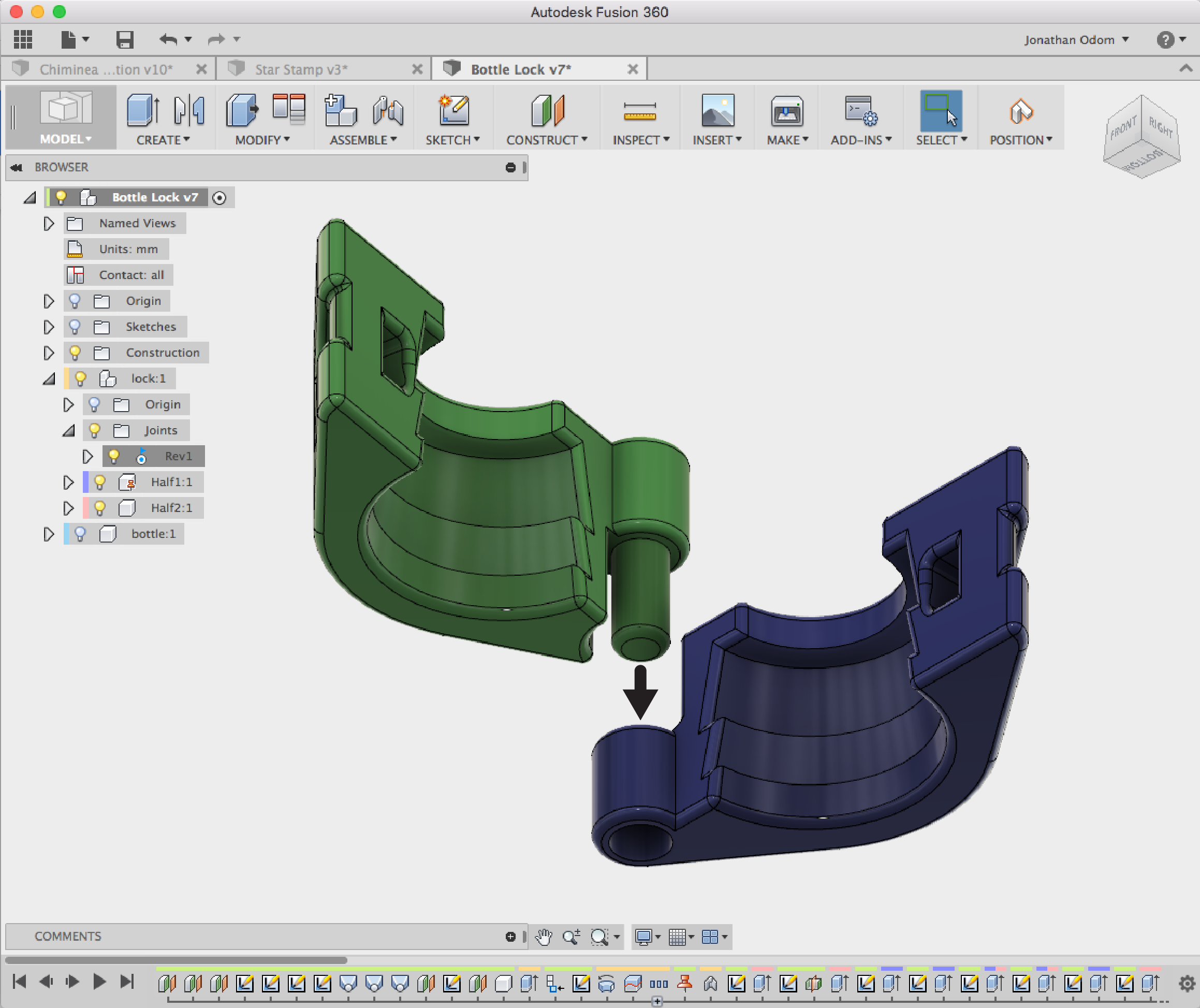
Task: Click the timeline Play button
Action: pyautogui.click(x=99, y=982)
